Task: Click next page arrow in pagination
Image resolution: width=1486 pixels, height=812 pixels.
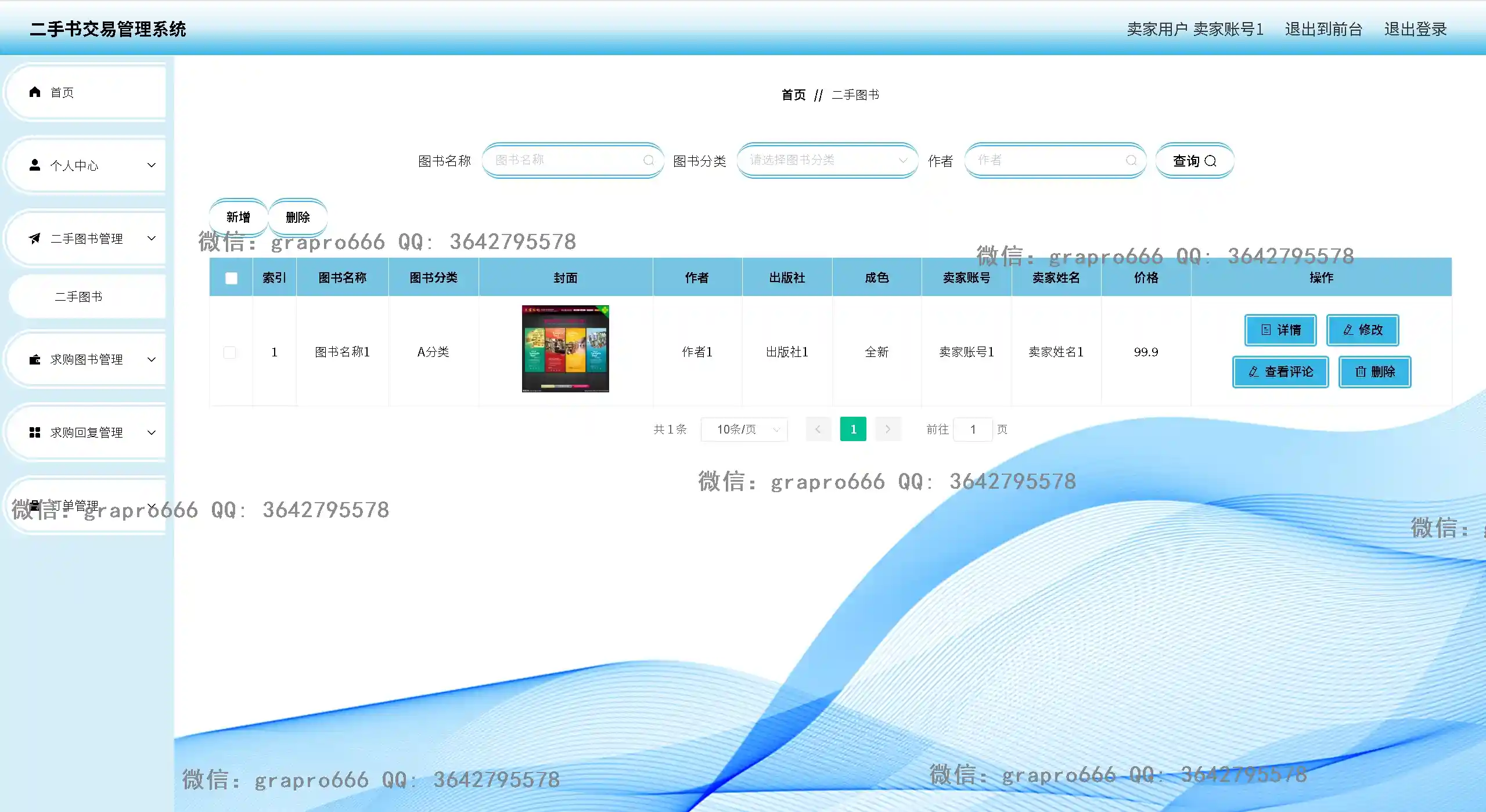Action: click(x=887, y=430)
